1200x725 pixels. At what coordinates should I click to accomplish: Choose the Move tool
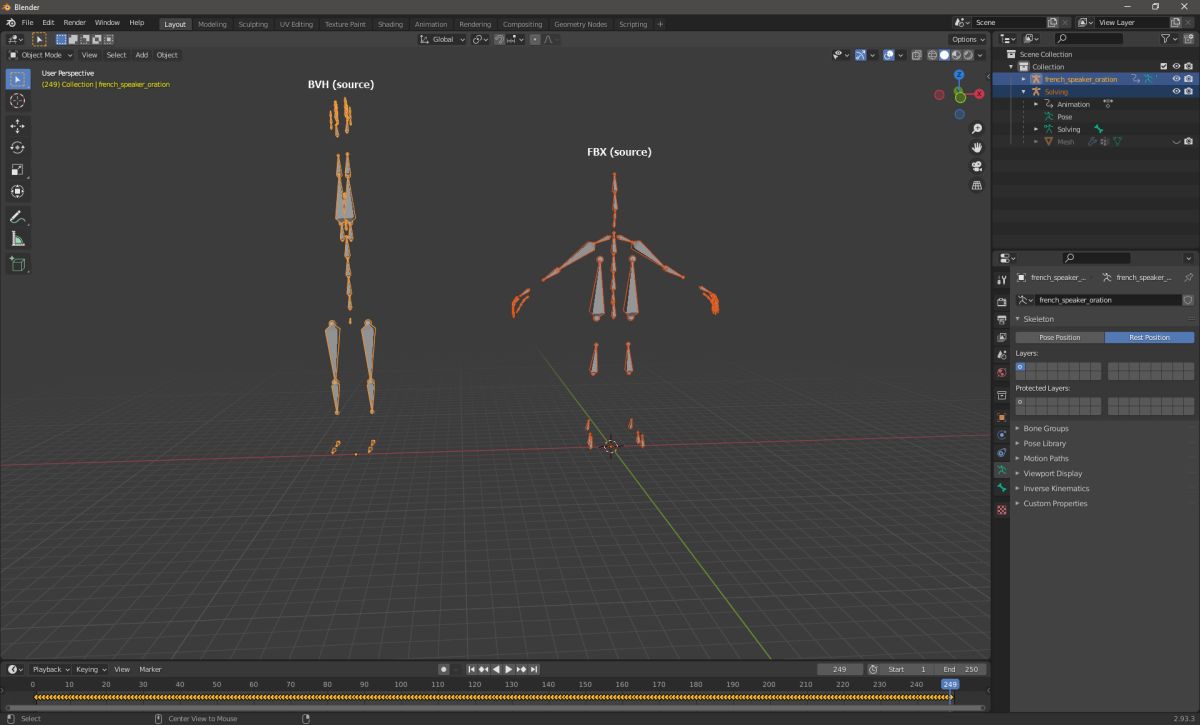click(18, 126)
